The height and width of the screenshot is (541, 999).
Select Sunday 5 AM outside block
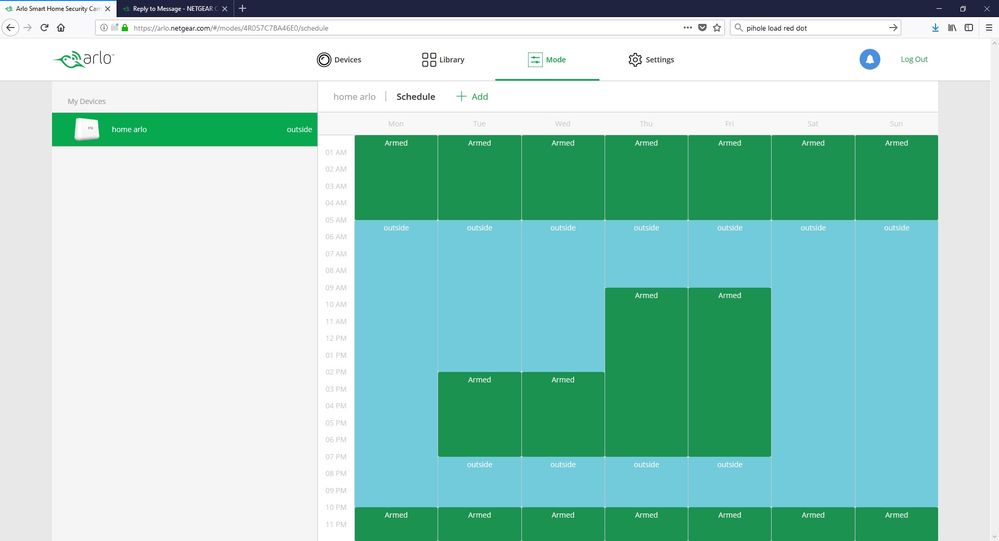[x=896, y=364]
